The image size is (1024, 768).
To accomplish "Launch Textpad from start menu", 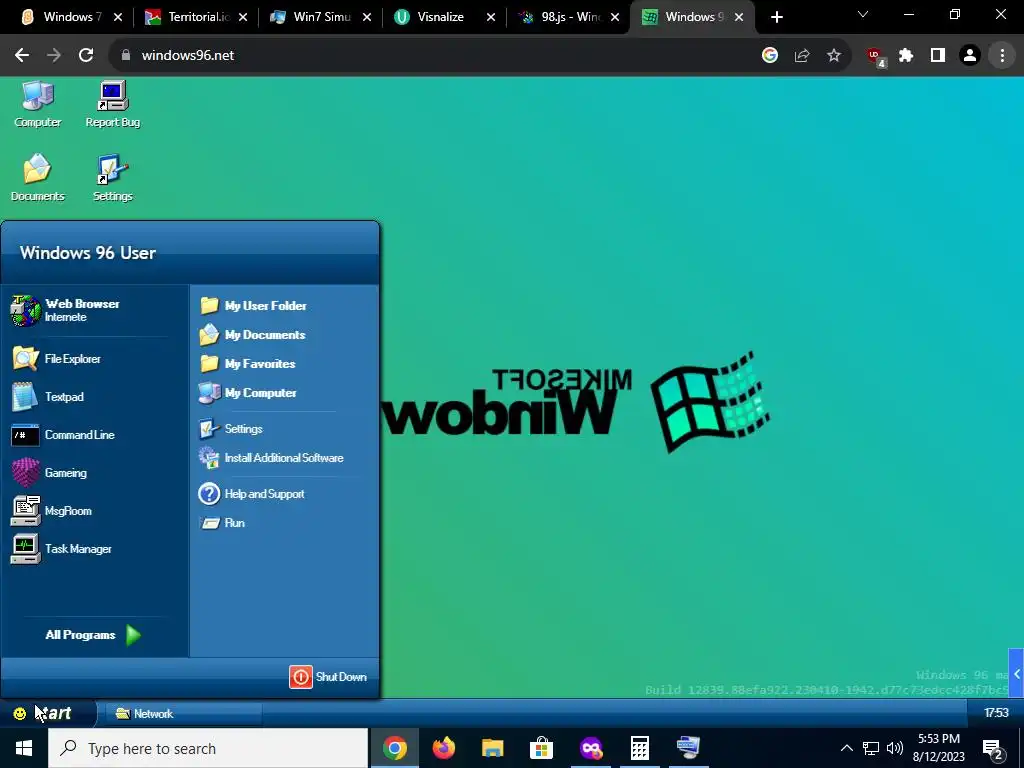I will (x=48, y=396).
